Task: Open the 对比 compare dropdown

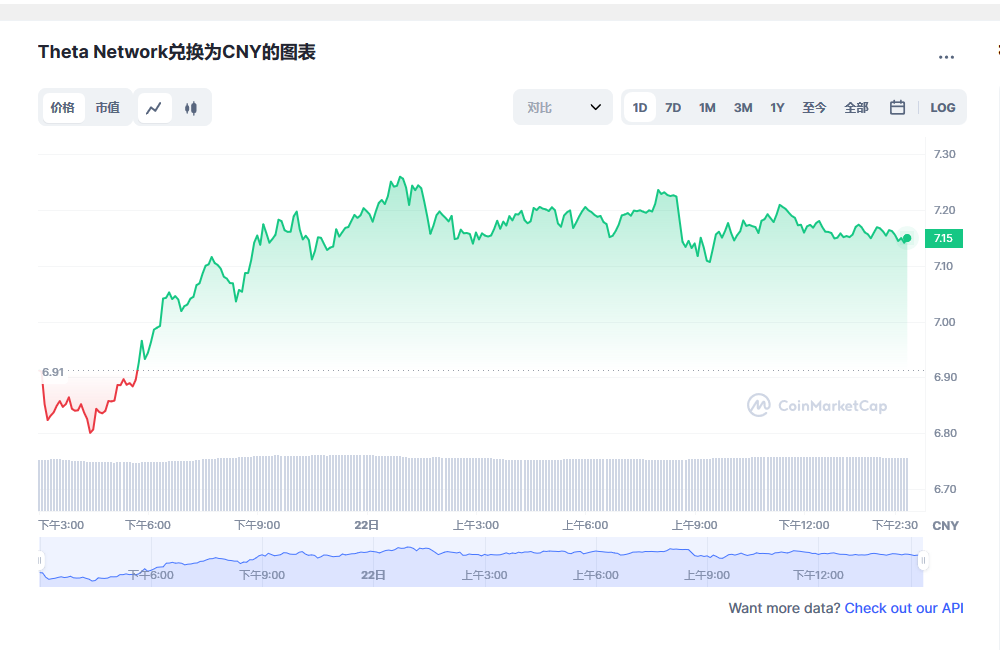Action: pyautogui.click(x=563, y=107)
